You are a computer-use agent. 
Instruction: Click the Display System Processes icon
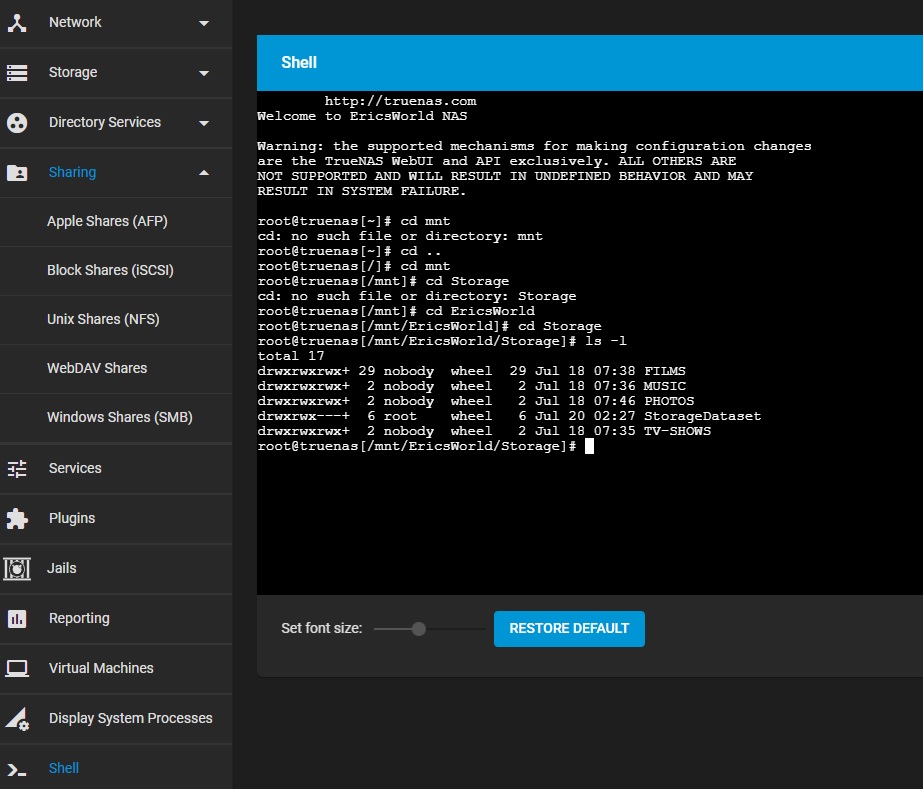(x=16, y=718)
